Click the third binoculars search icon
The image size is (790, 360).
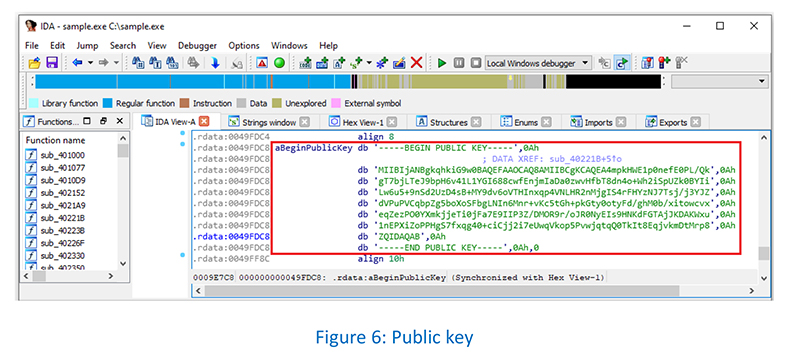click(172, 63)
